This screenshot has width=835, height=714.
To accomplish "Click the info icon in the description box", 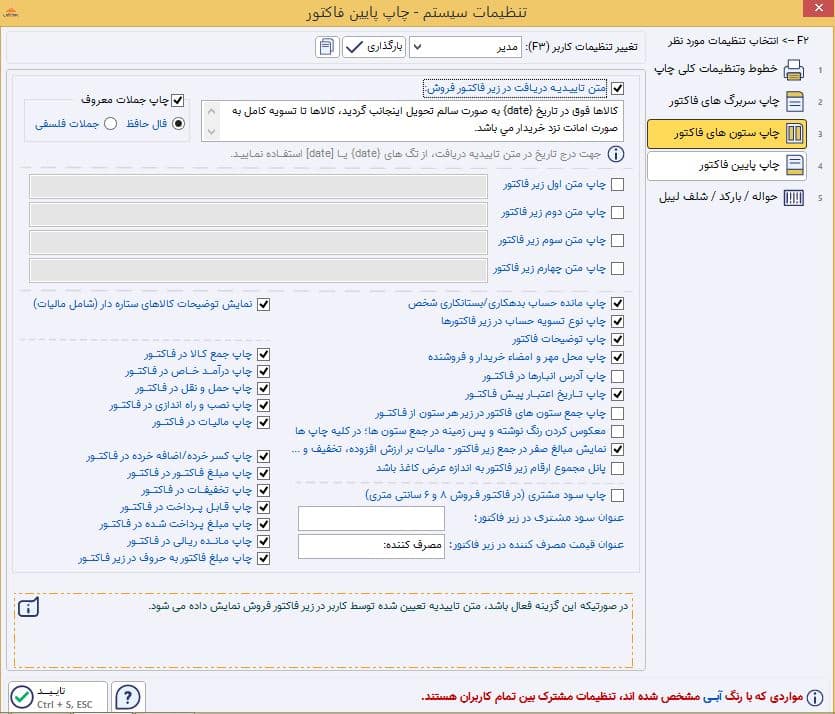I will coord(29,607).
